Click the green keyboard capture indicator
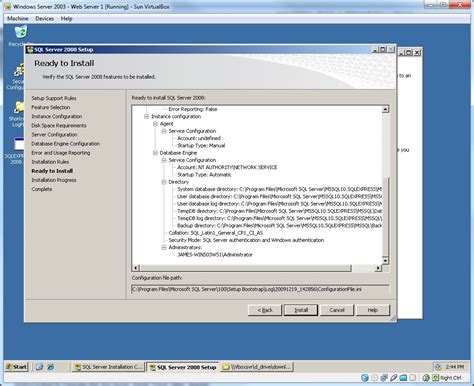Image resolution: width=474 pixels, height=386 pixels. [435, 378]
